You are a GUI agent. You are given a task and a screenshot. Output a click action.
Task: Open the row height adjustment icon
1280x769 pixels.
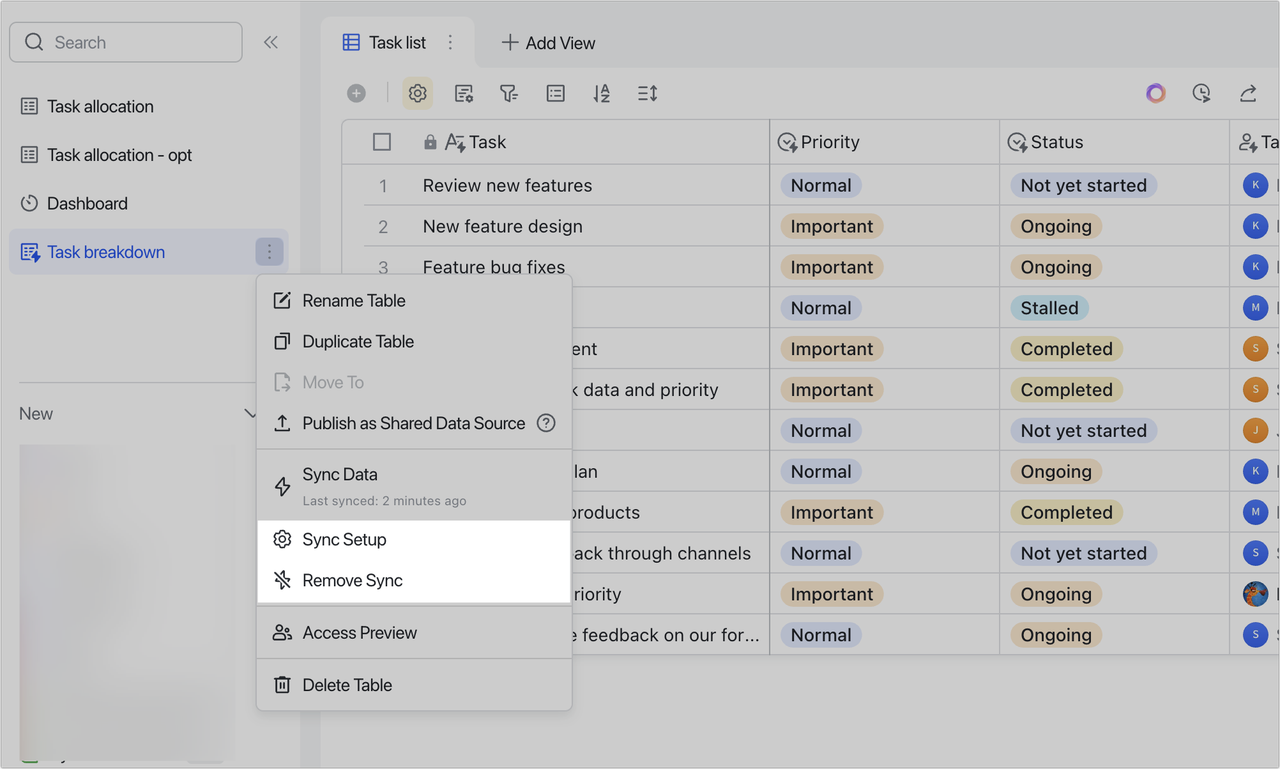(x=646, y=93)
